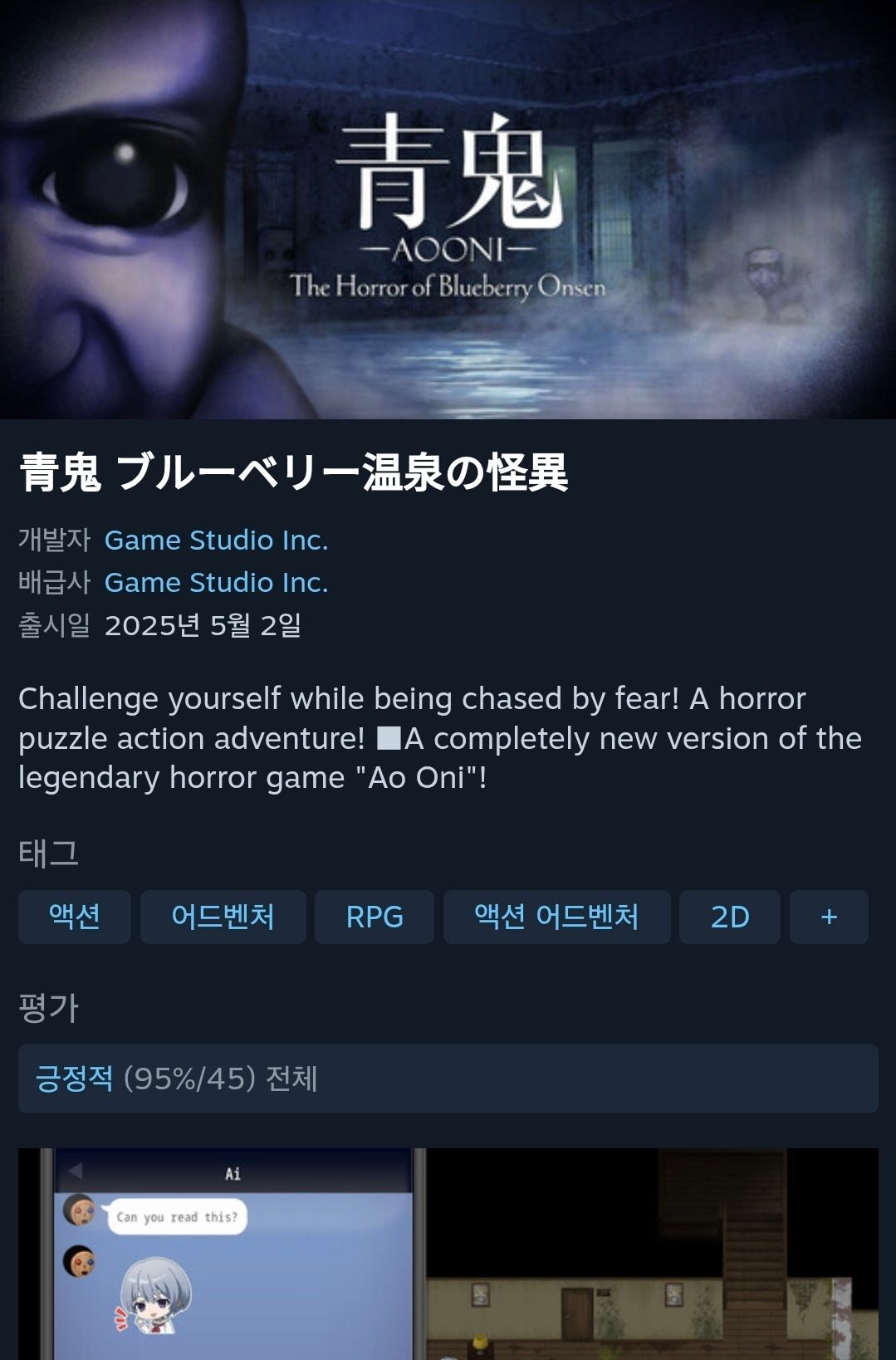The height and width of the screenshot is (1360, 896).
Task: Open the 2D tag
Action: click(730, 917)
